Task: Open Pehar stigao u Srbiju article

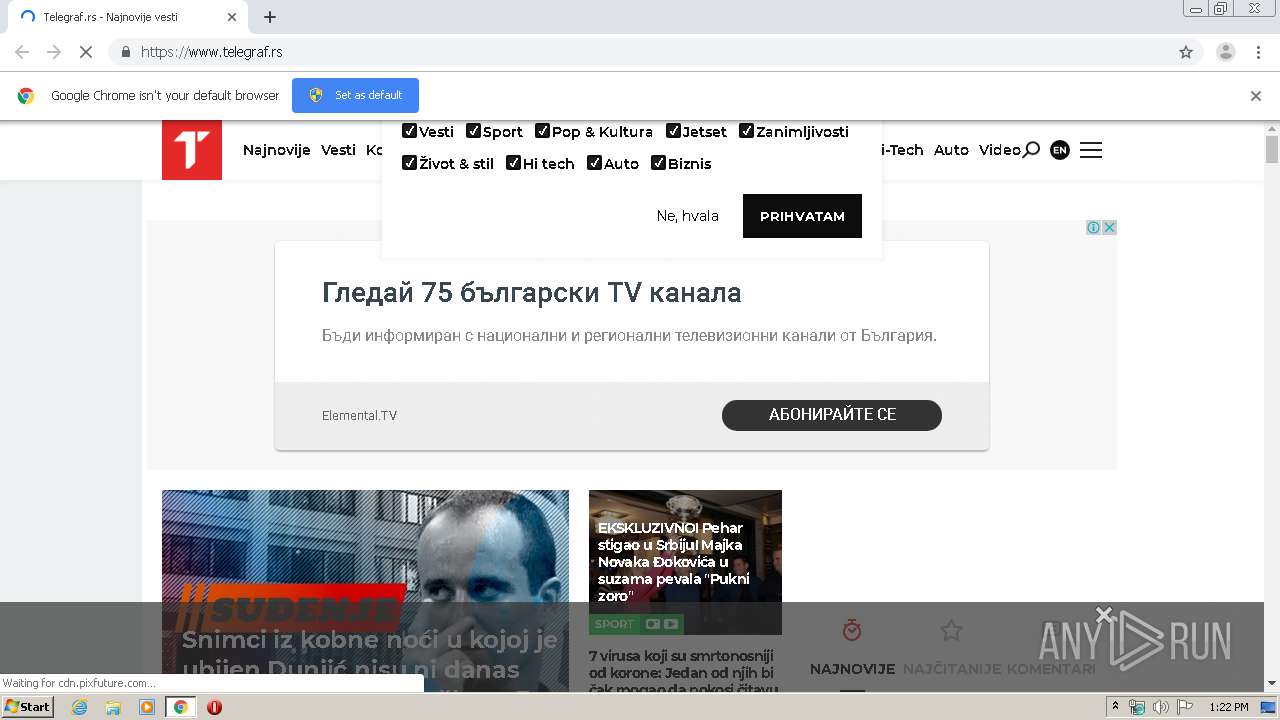Action: (672, 562)
